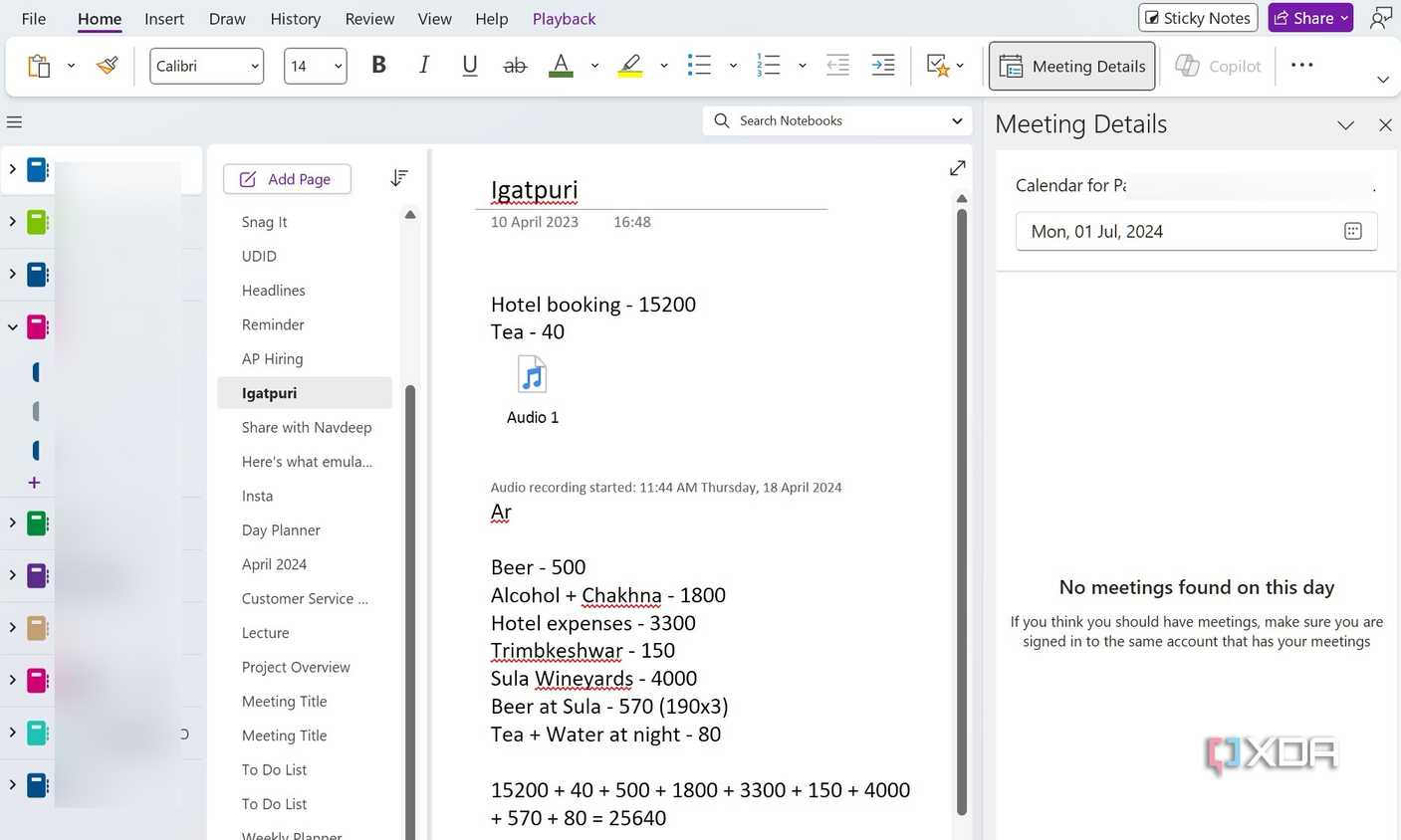The height and width of the screenshot is (840, 1401).
Task: Switch to the History tab
Action: (296, 19)
